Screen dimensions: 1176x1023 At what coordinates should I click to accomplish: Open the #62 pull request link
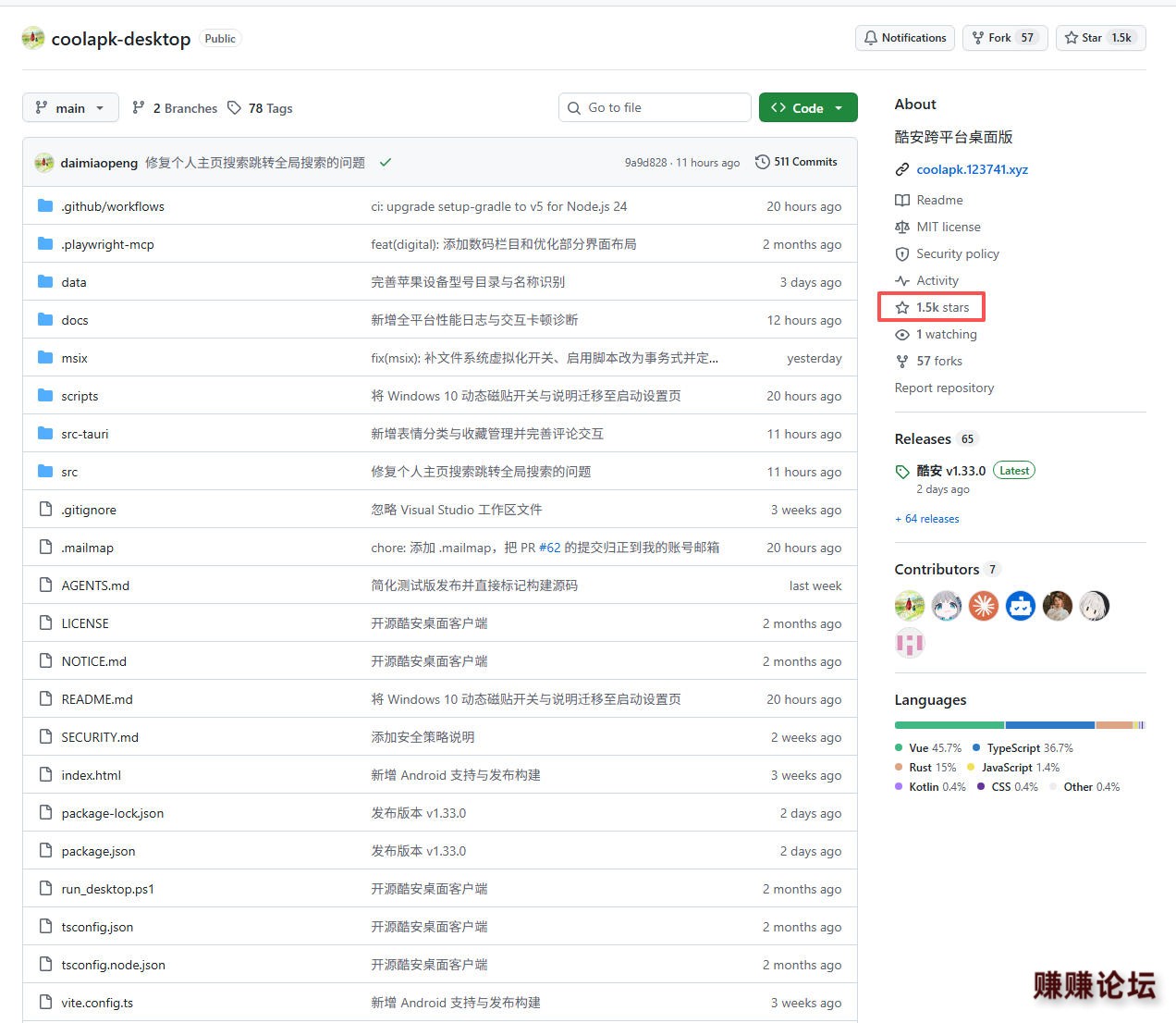coord(550,548)
